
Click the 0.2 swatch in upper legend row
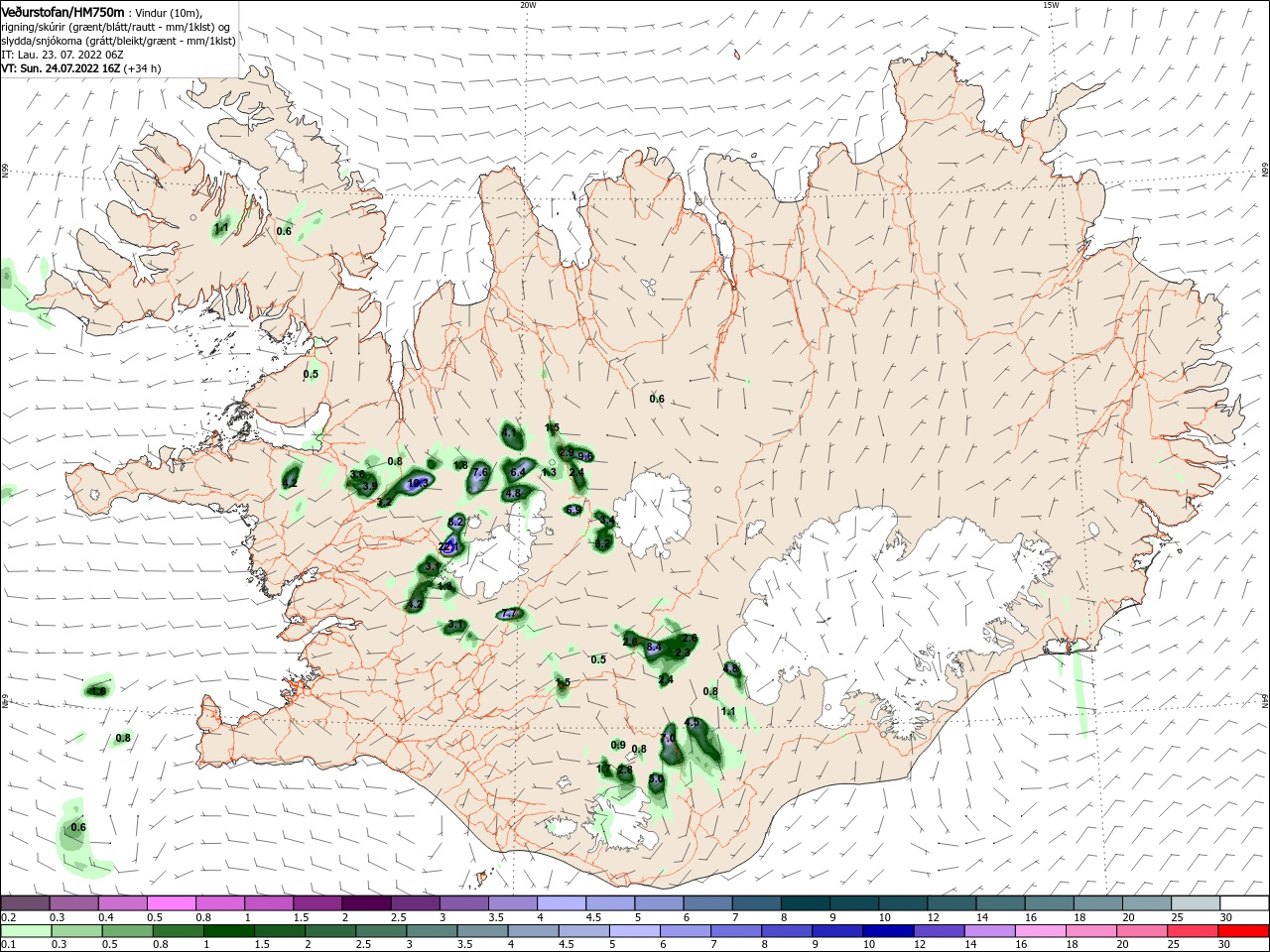25,902
